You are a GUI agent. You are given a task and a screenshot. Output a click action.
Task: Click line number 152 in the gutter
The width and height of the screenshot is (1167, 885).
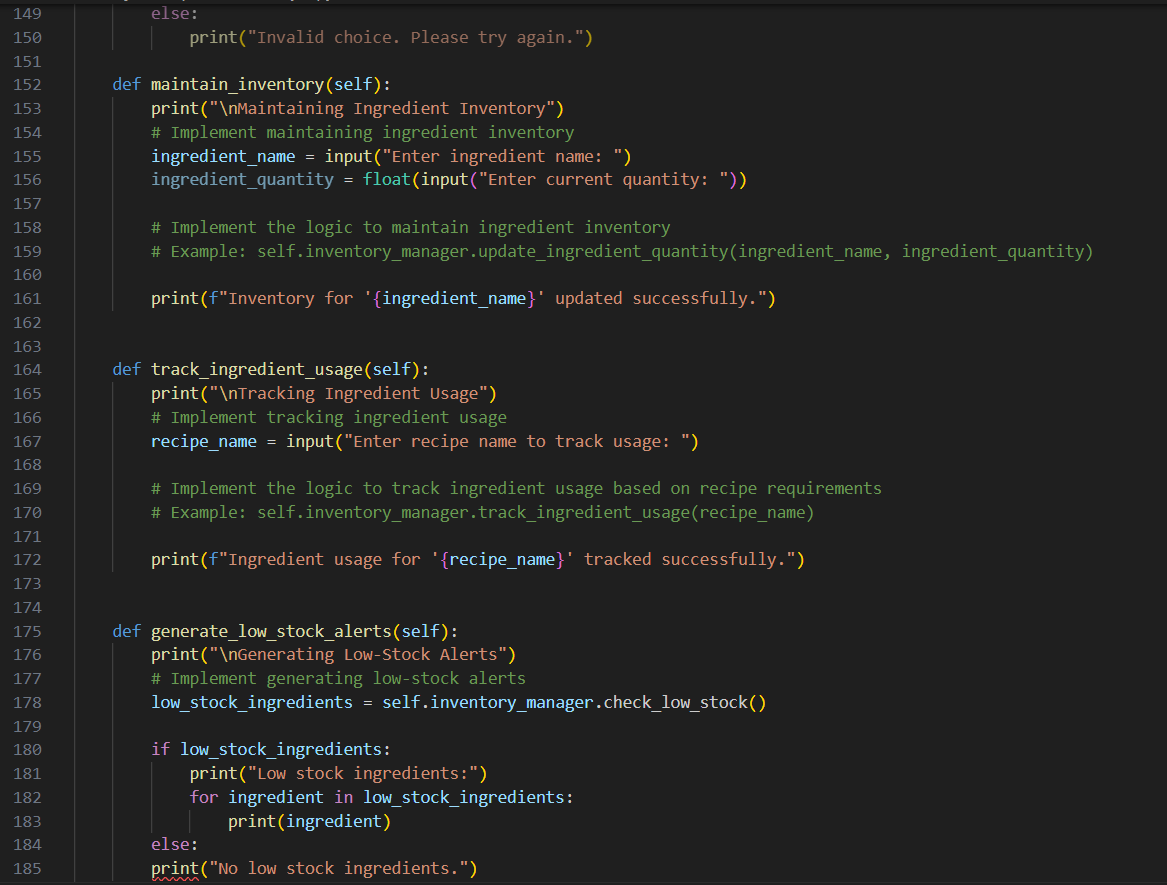pyautogui.click(x=27, y=85)
